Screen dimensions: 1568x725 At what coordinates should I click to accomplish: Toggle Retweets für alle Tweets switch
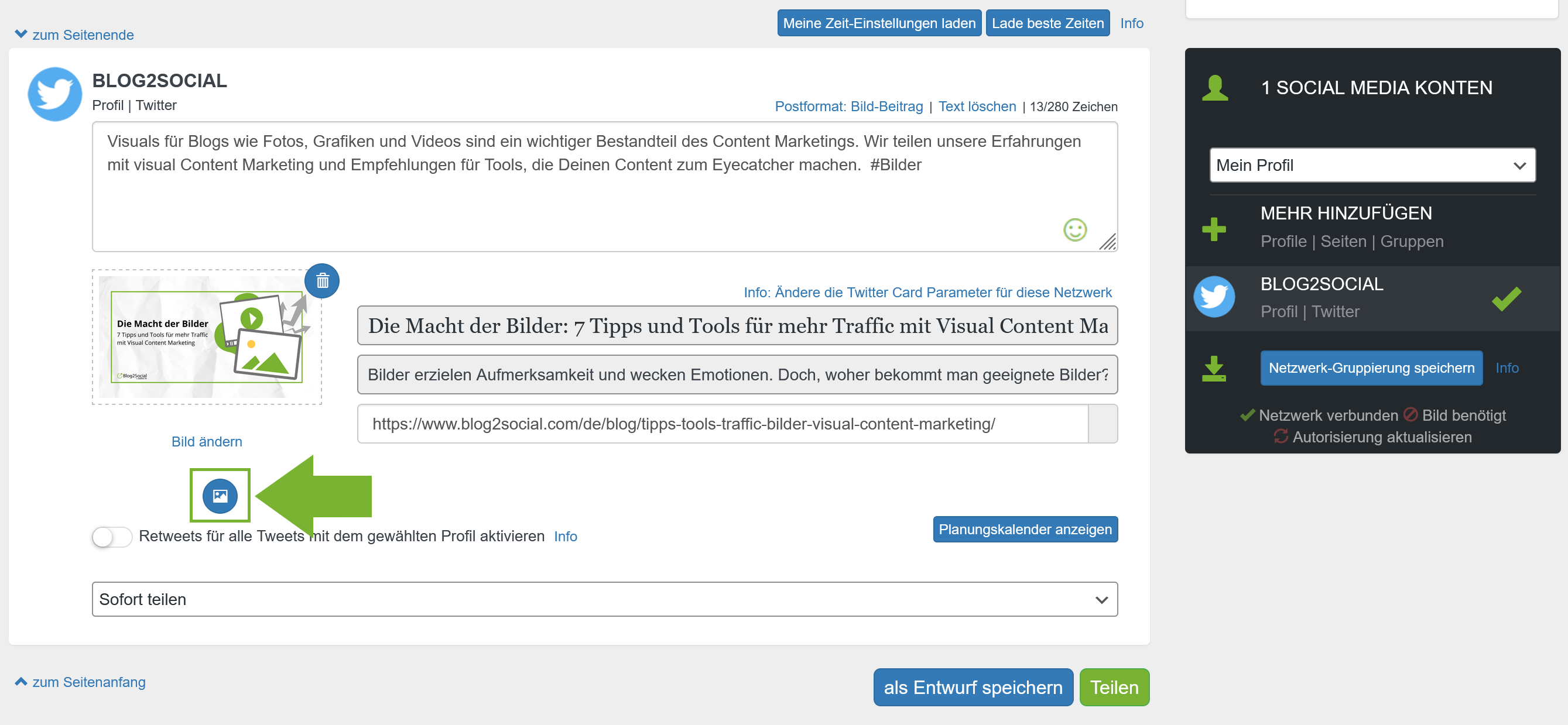[112, 537]
